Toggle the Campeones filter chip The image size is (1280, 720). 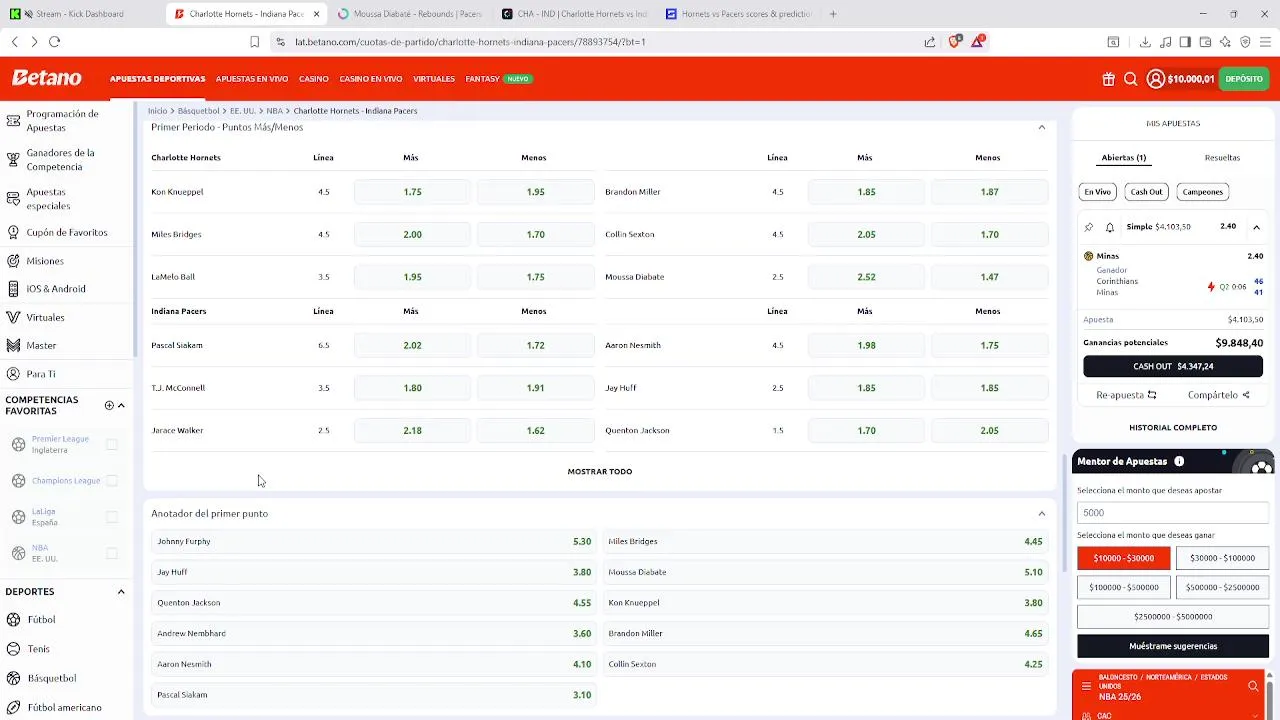click(x=1203, y=192)
